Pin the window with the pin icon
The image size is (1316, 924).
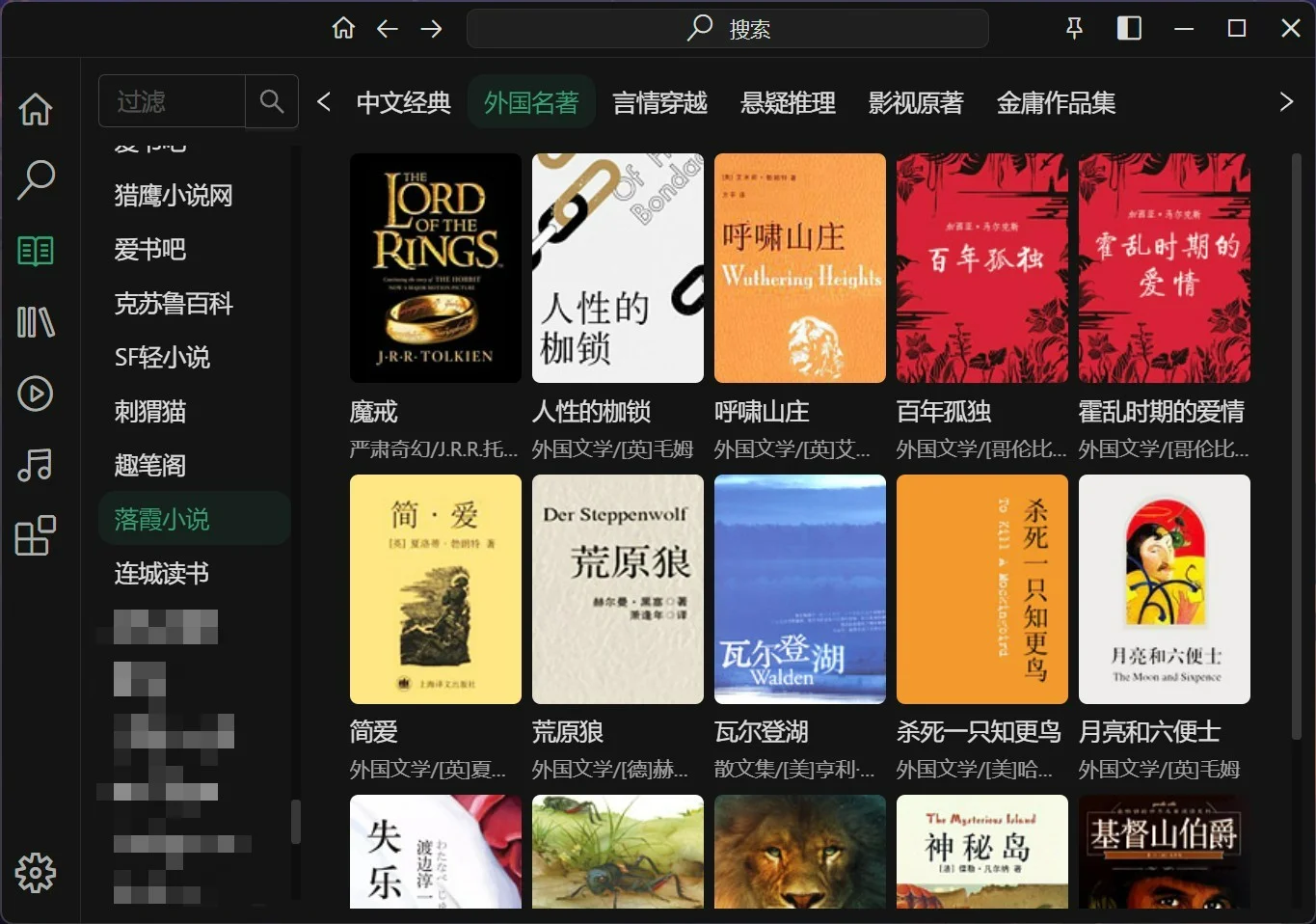[x=1074, y=29]
